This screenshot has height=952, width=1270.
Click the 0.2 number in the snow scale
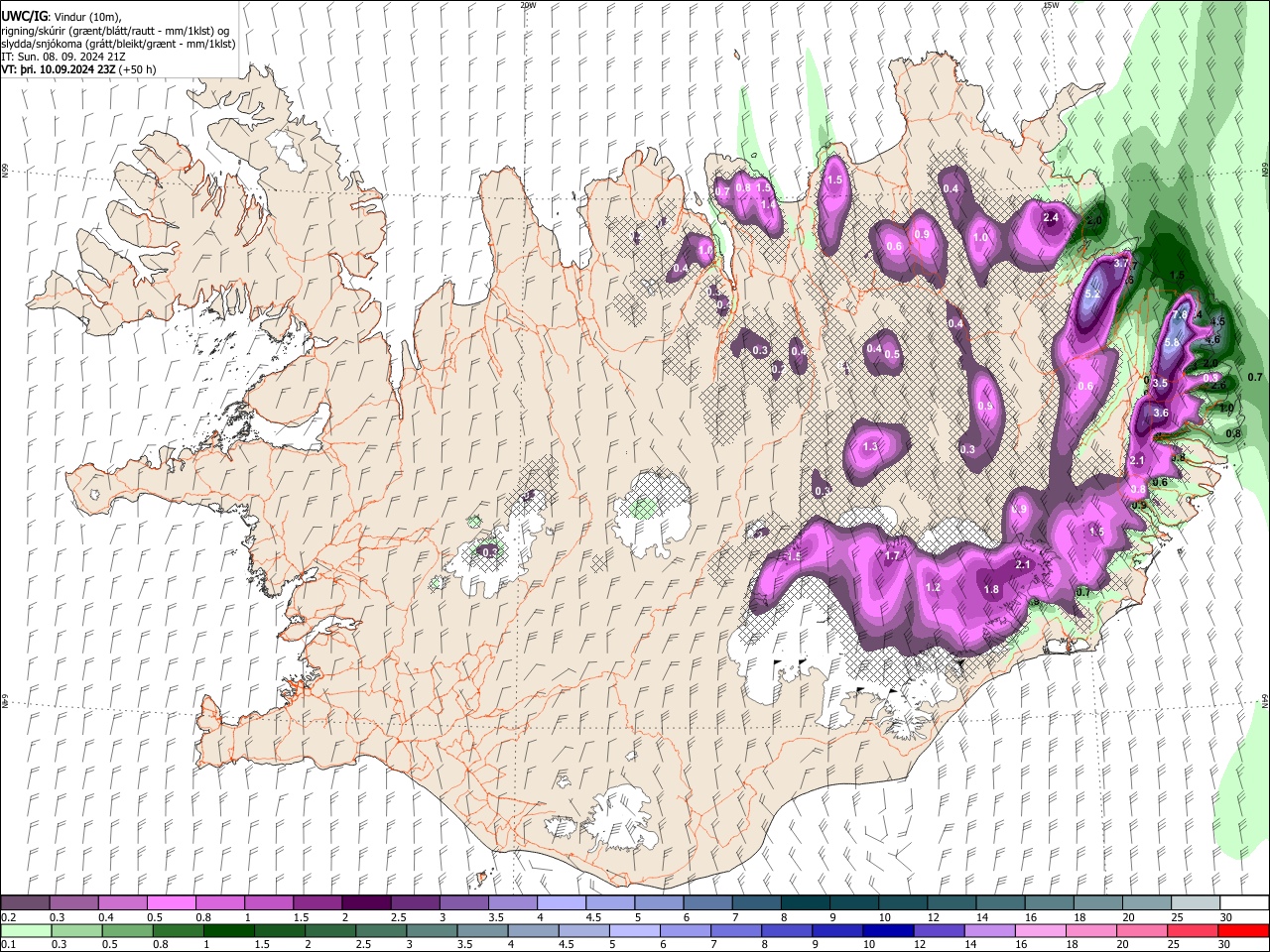coord(9,917)
